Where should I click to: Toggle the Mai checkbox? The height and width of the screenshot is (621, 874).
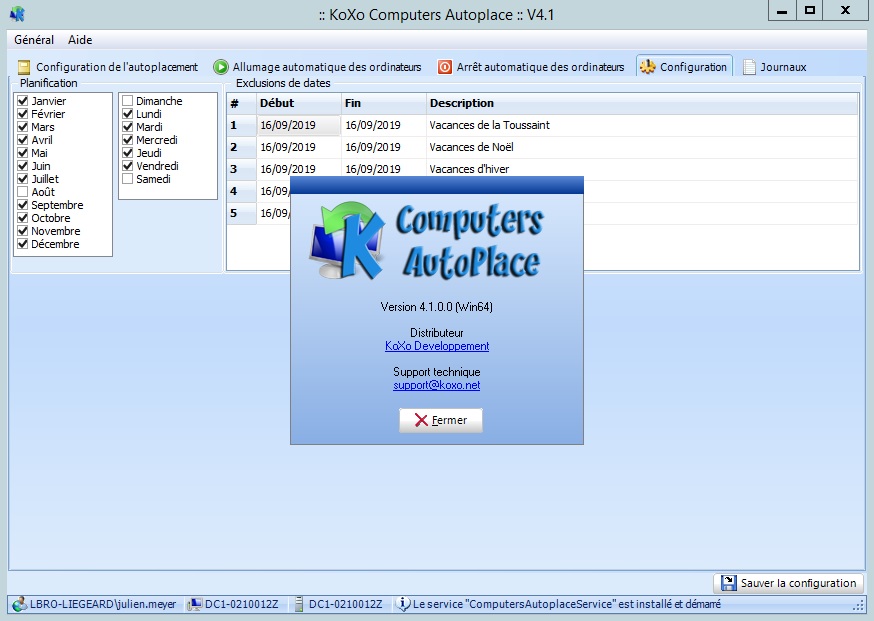(x=23, y=153)
